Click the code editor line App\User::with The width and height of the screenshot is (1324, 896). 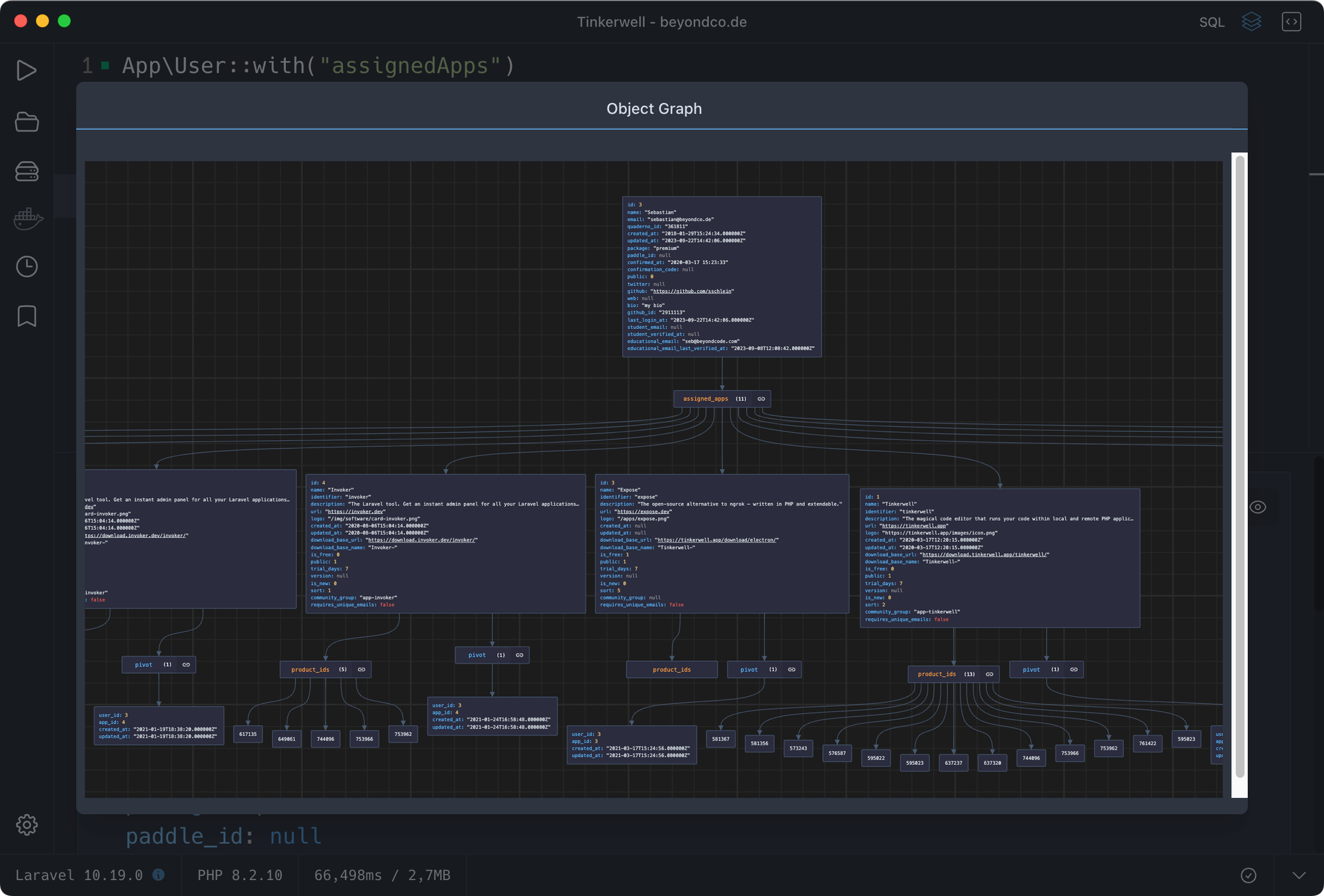pyautogui.click(x=318, y=66)
